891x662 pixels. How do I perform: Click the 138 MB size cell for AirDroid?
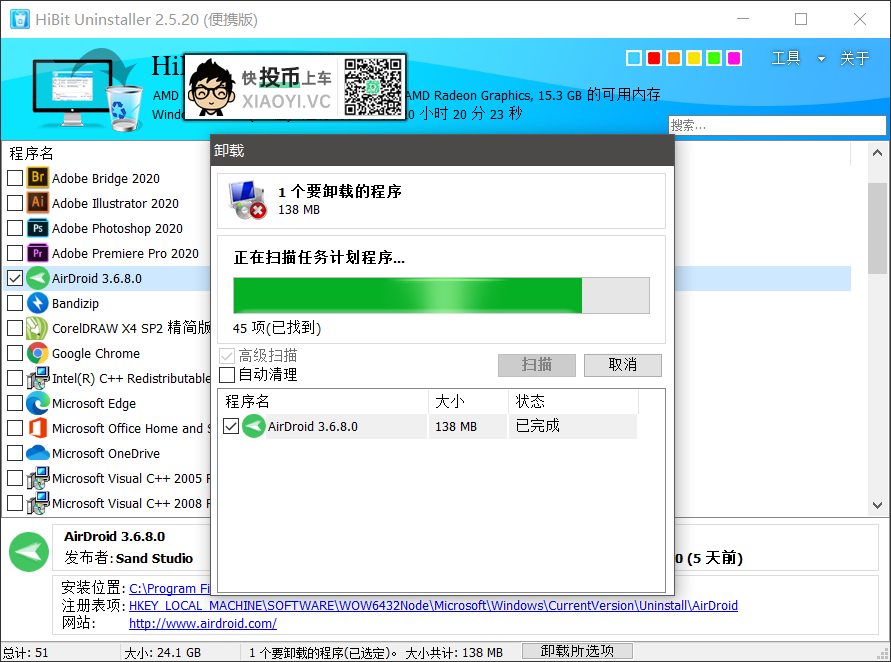pyautogui.click(x=468, y=427)
